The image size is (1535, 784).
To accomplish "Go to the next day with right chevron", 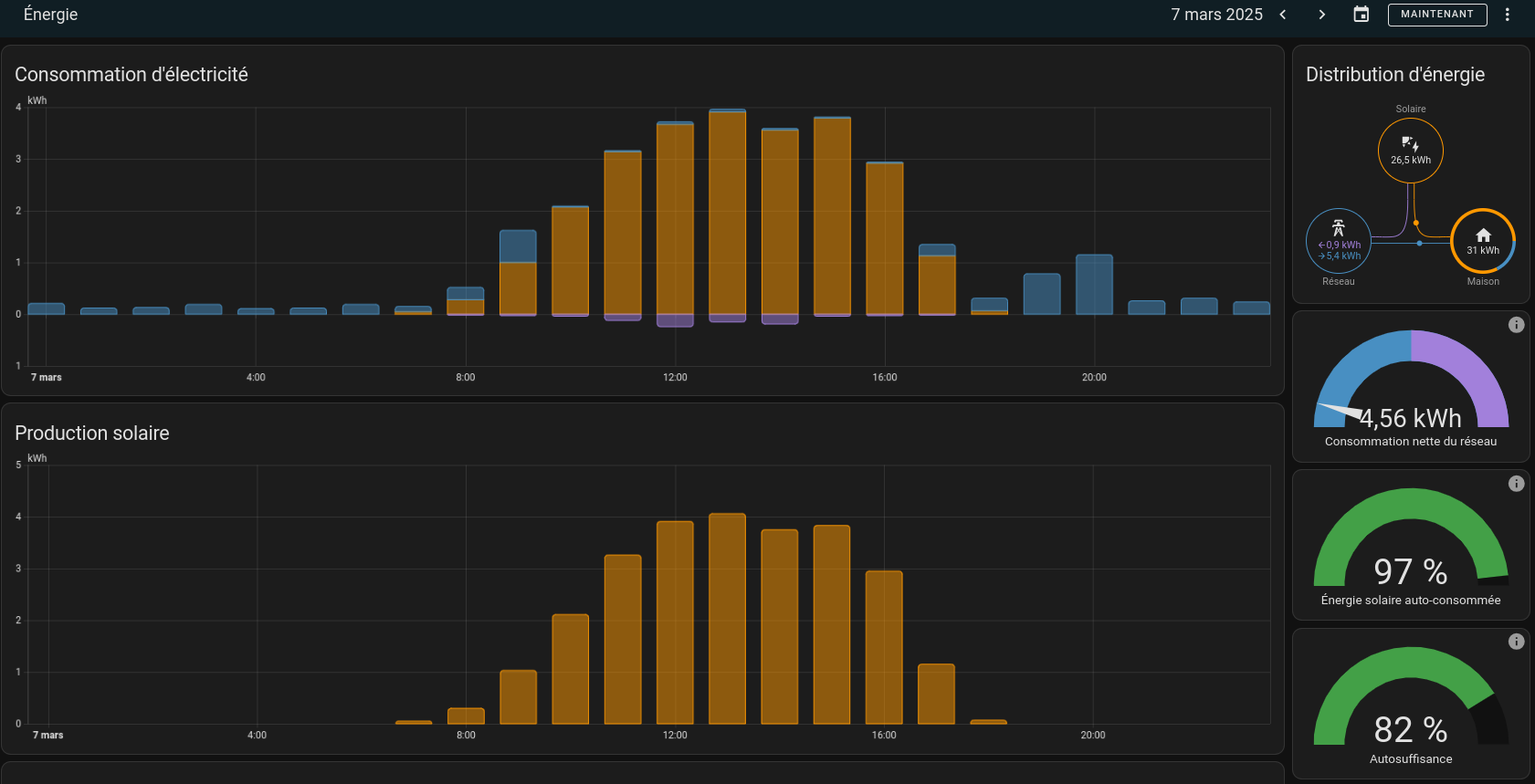I will pos(1321,15).
